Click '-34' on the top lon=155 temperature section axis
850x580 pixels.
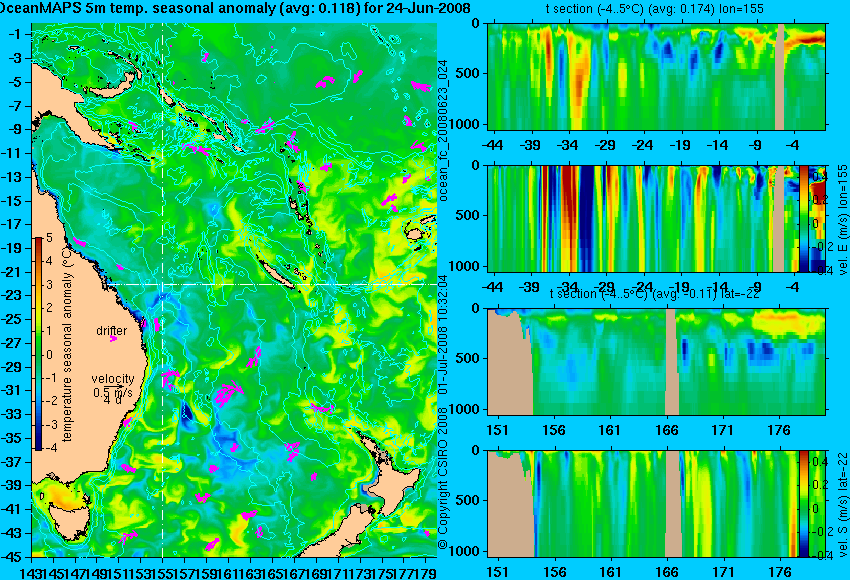(x=568, y=145)
